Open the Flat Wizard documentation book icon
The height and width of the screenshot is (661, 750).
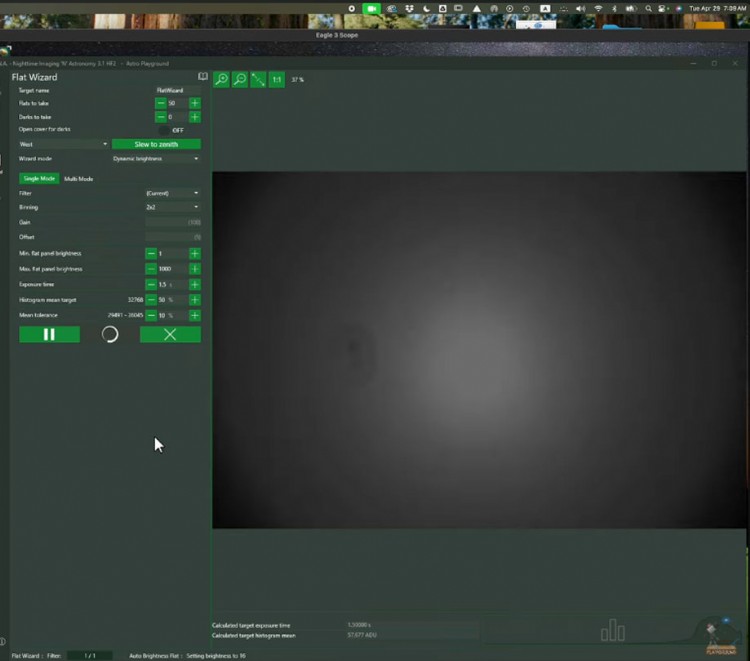pyautogui.click(x=203, y=77)
